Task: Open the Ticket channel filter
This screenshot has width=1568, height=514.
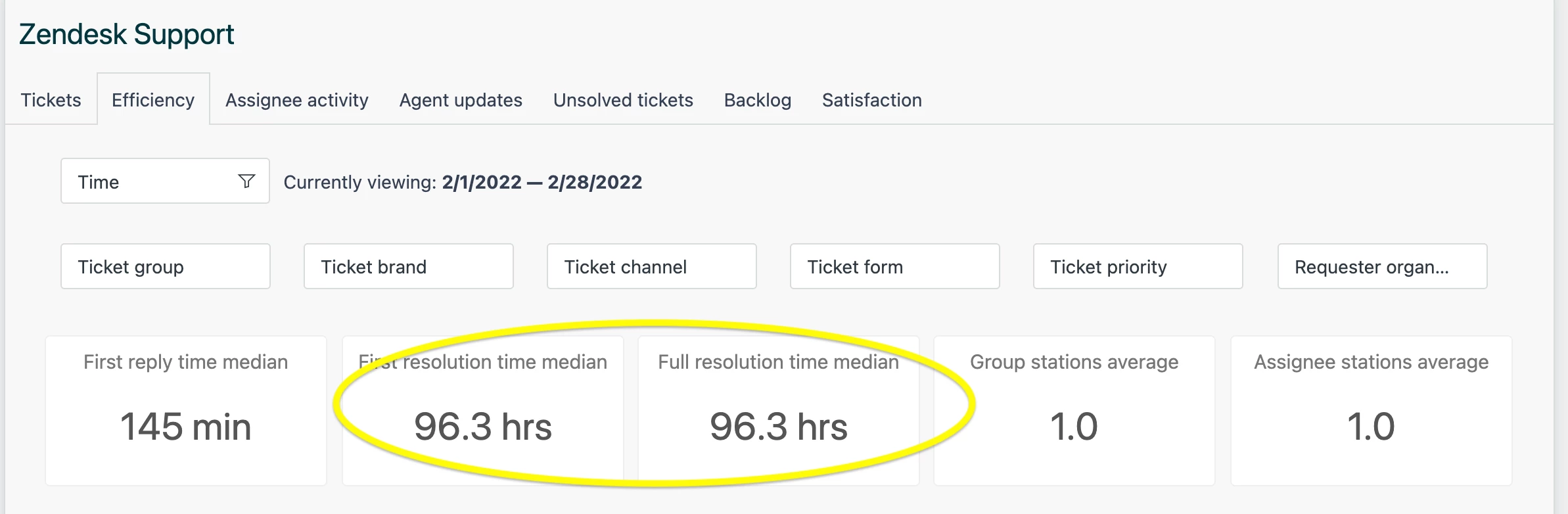Action: pyautogui.click(x=651, y=267)
